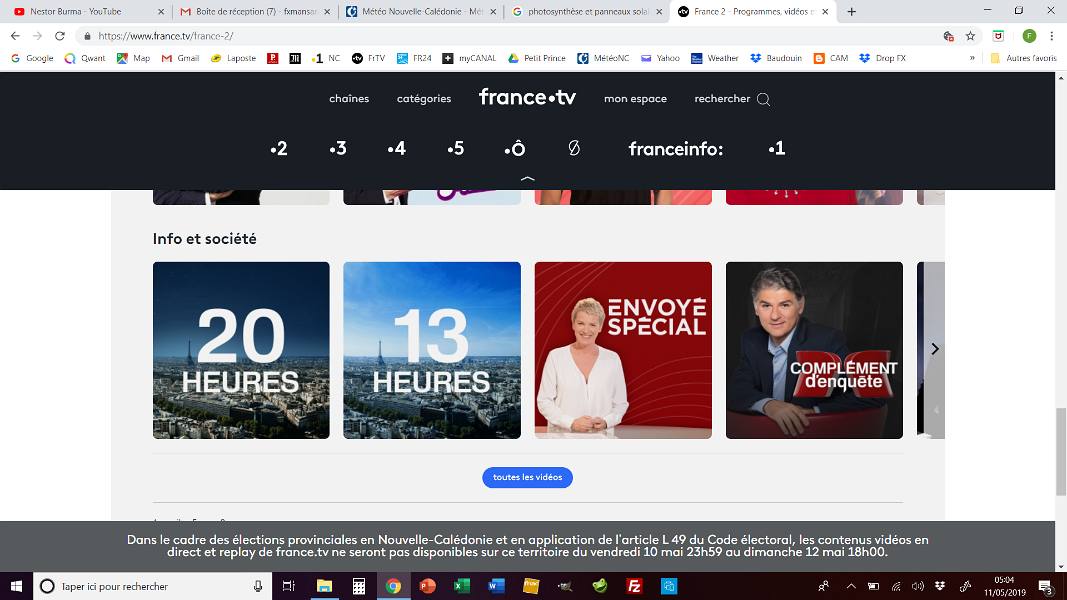
Task: Open the France 2 channel icon
Action: [x=279, y=149]
